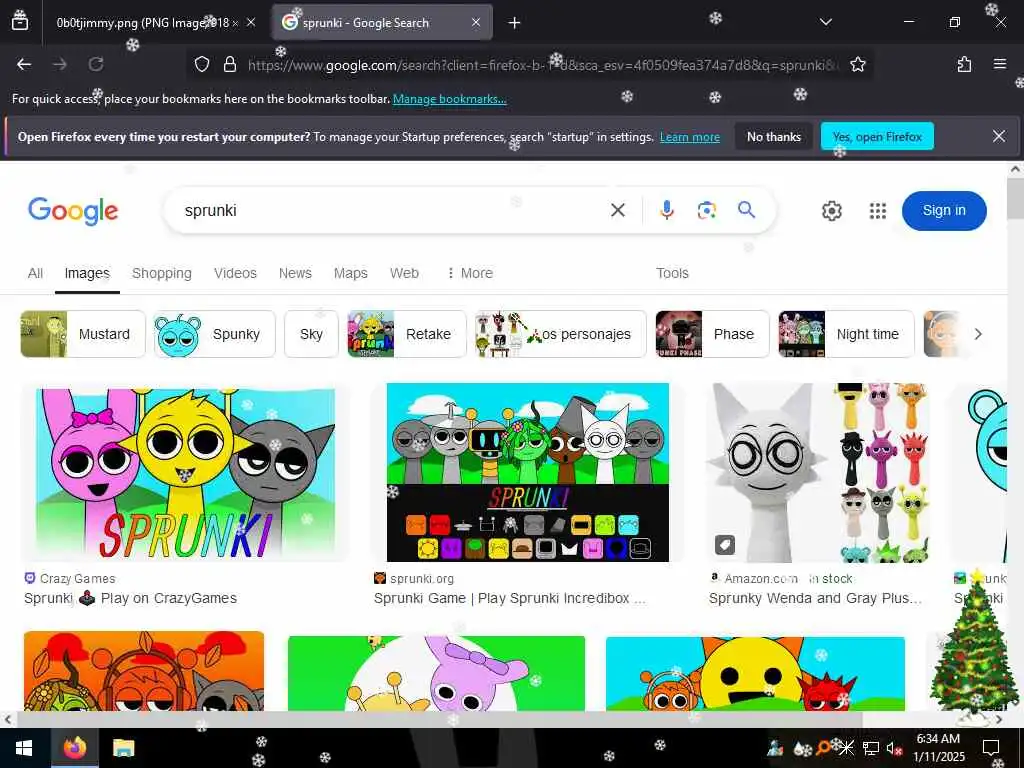Click the vertical page scrollbar thumb
Image resolution: width=1024 pixels, height=768 pixels.
1015,198
